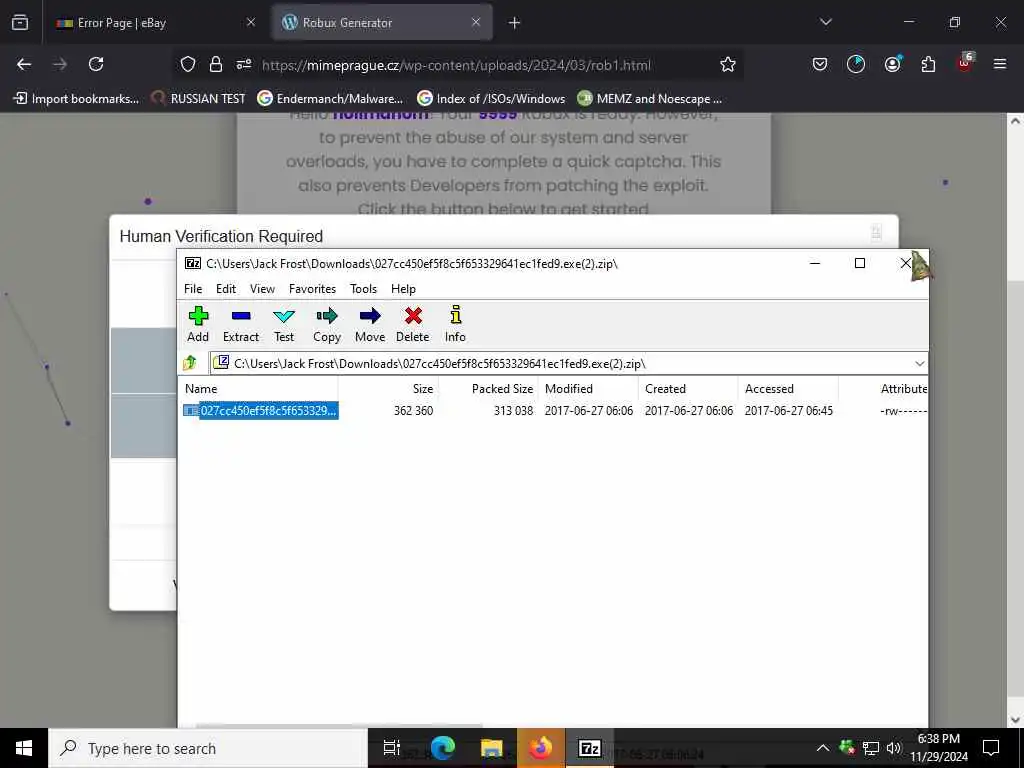The width and height of the screenshot is (1024, 768).
Task: Open the Endermanch/Malware... bookmark
Action: pyautogui.click(x=330, y=99)
